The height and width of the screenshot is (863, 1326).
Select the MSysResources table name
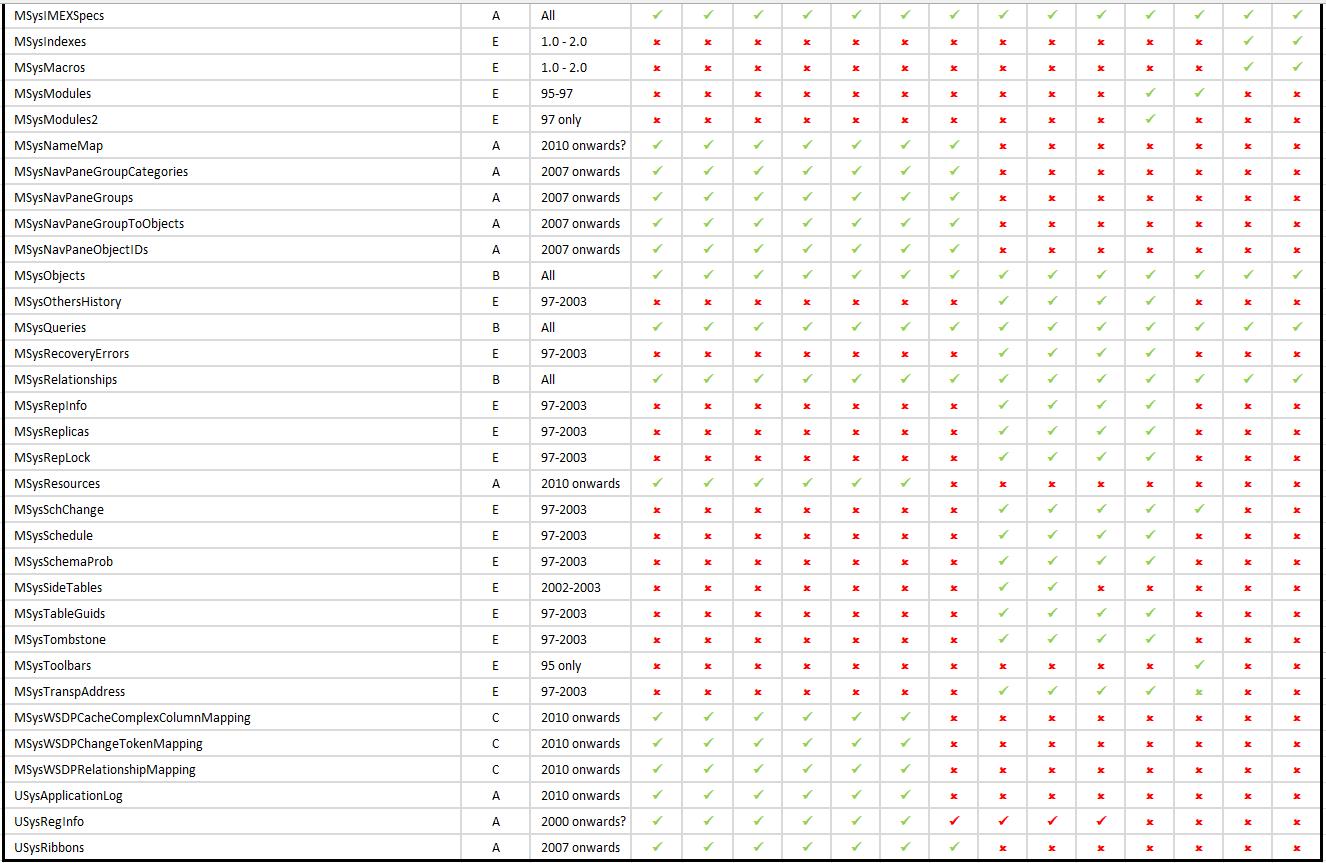click(57, 484)
